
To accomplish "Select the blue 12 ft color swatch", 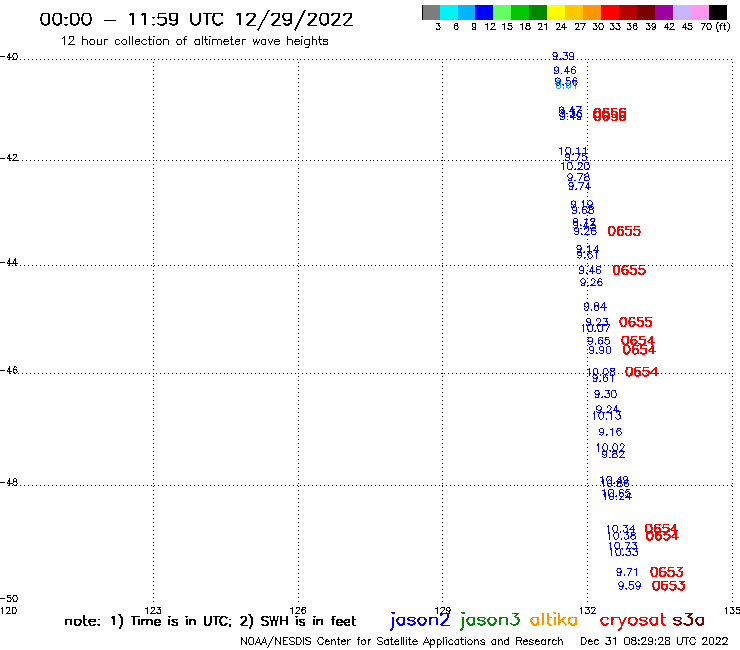I will pos(484,12).
